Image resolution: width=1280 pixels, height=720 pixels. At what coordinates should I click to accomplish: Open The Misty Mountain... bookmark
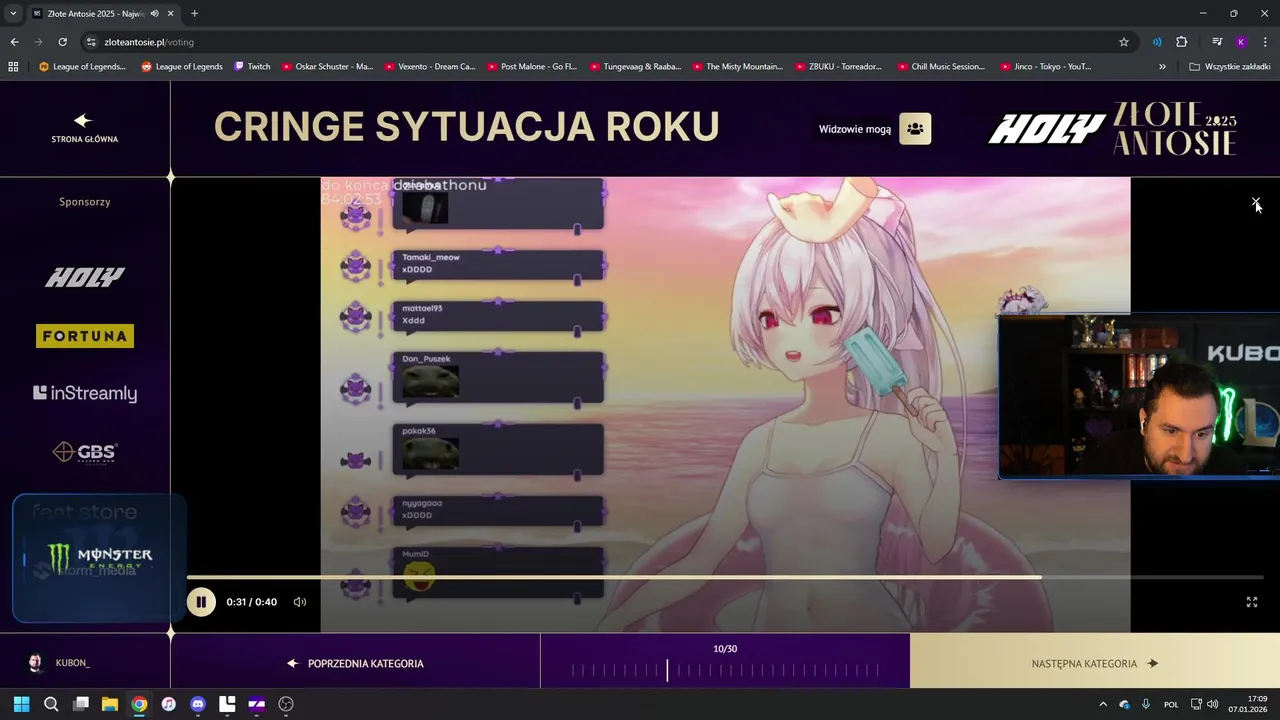click(x=737, y=67)
